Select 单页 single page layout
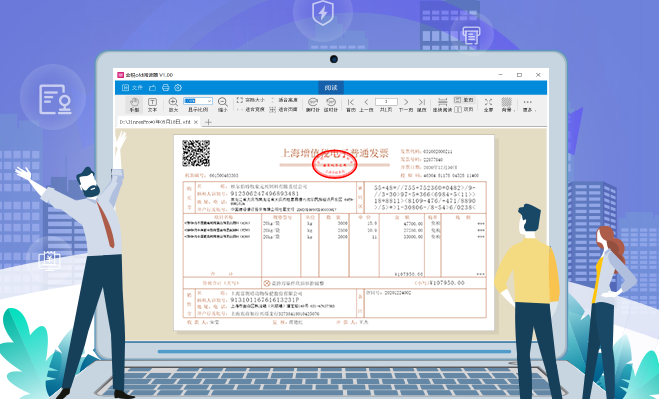 (x=464, y=100)
